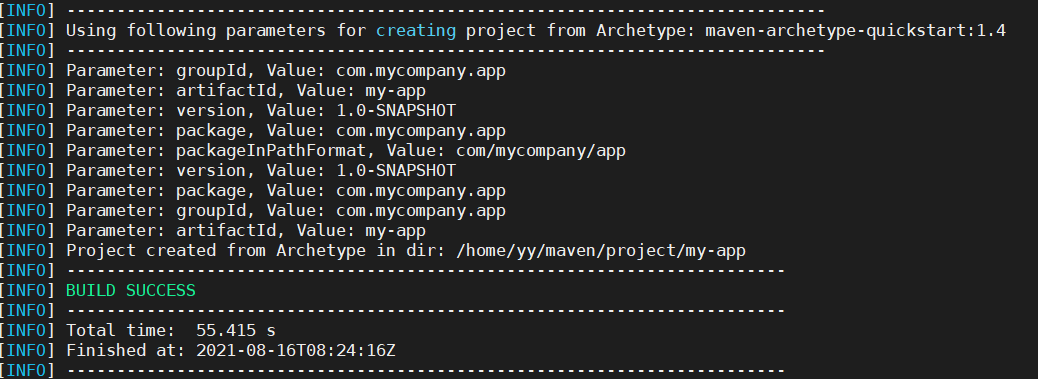1038x379 pixels.
Task: Click "1.0-SNAPSHOT" on the line below packageInPathFormat
Action: (x=396, y=171)
